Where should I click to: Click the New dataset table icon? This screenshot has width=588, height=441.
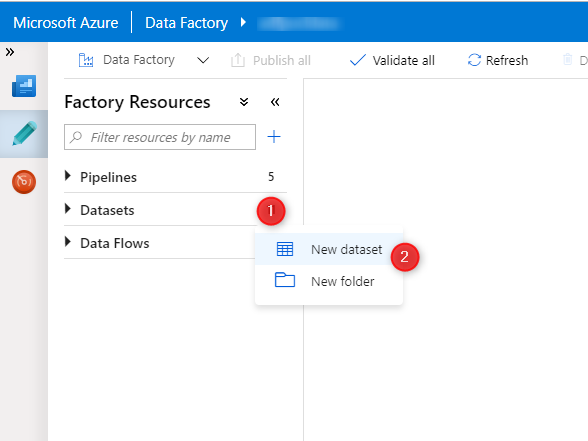285,249
